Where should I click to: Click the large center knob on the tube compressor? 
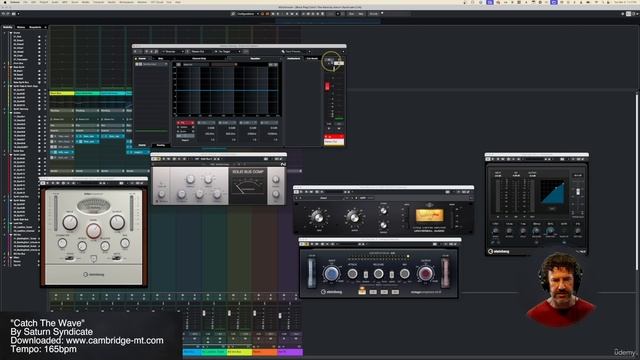pos(93,231)
